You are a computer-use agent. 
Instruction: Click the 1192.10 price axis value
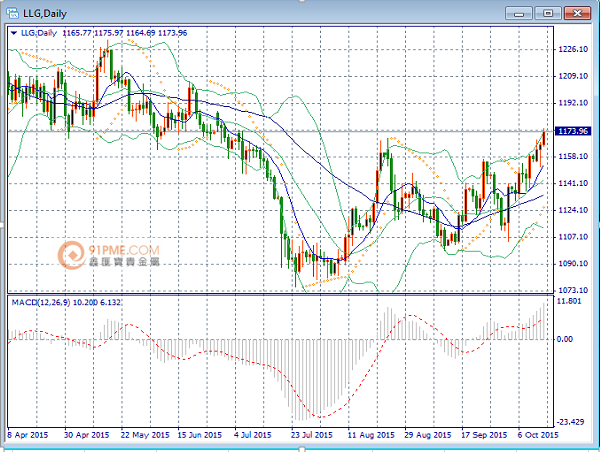(573, 103)
